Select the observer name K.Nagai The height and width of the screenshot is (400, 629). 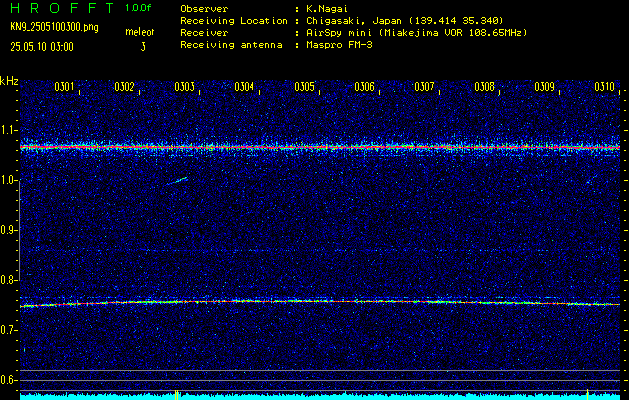[327, 9]
